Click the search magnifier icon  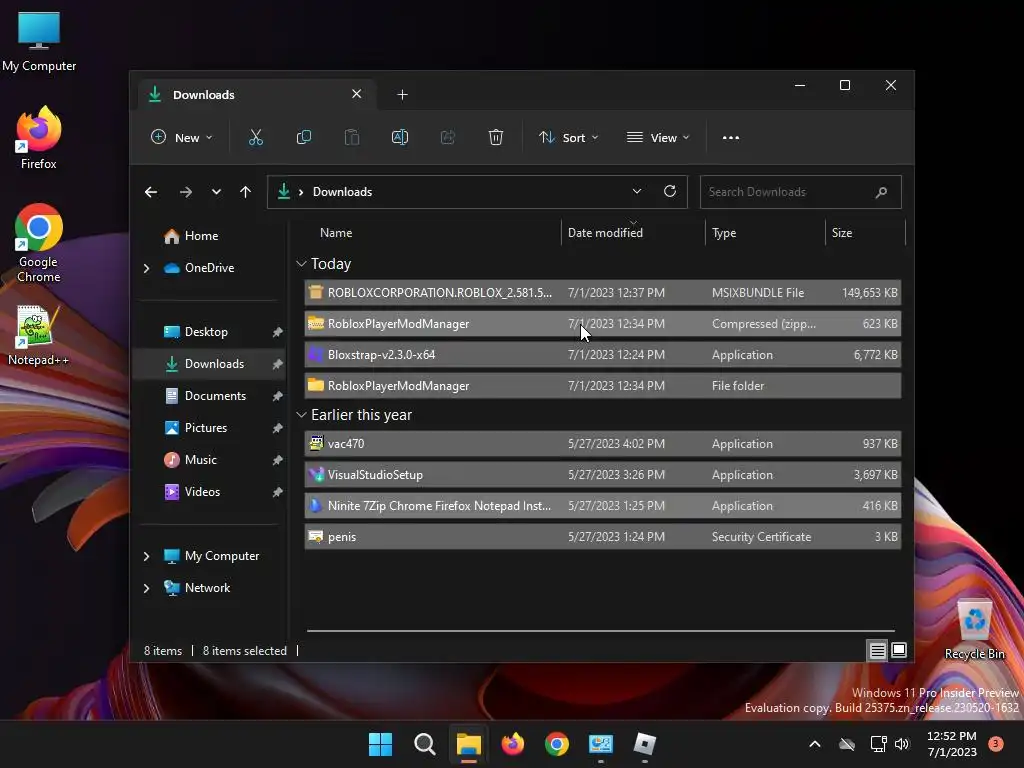pyautogui.click(x=881, y=192)
